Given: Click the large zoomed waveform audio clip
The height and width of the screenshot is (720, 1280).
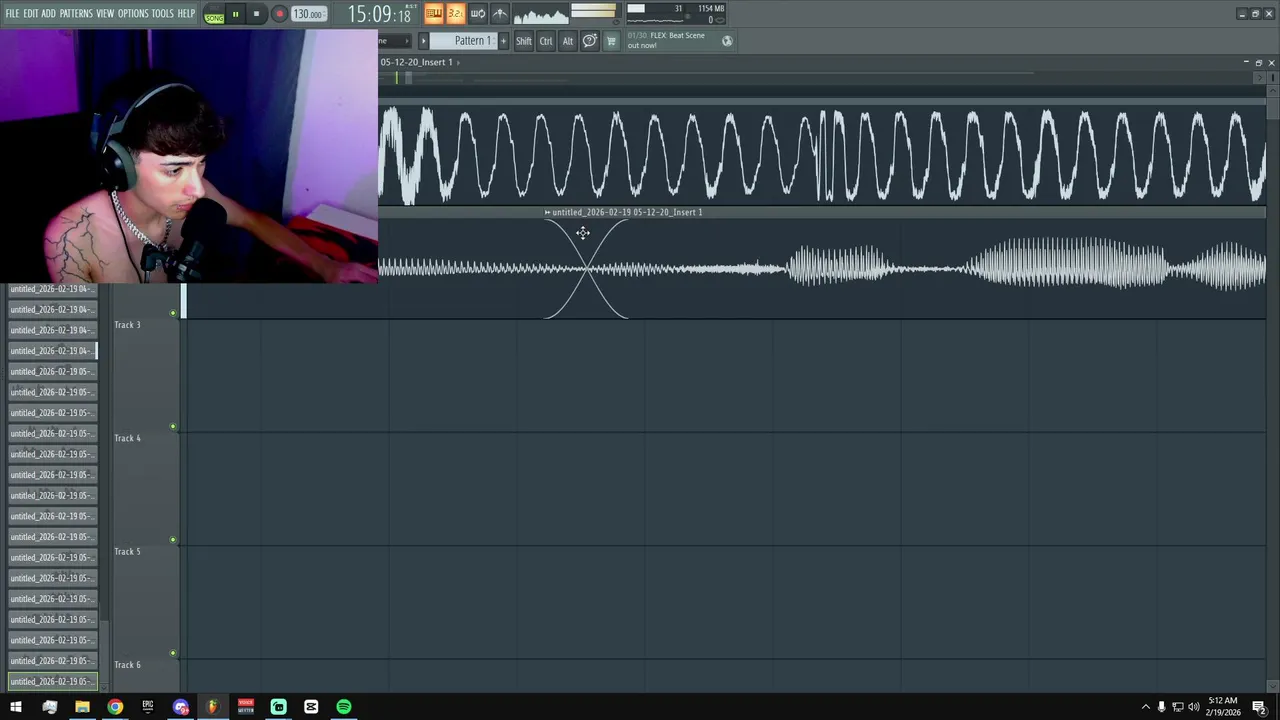Looking at the screenshot, I should pos(822,156).
